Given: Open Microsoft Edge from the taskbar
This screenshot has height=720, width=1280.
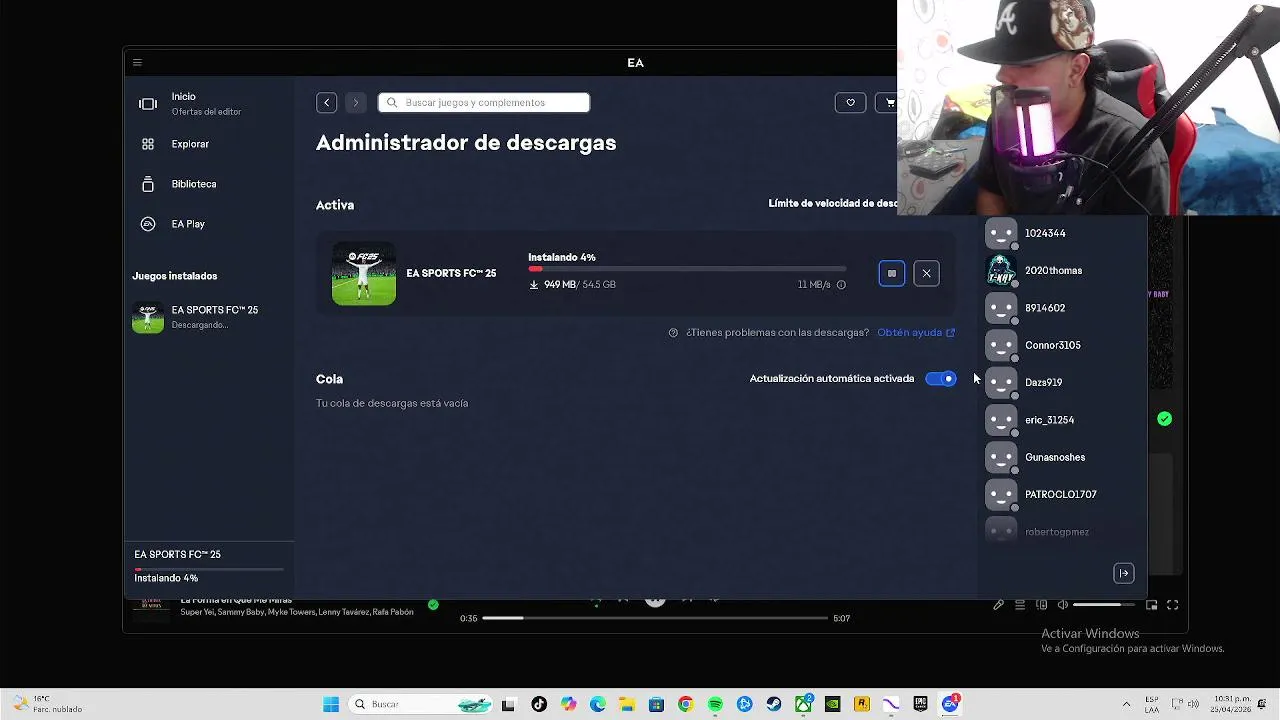Looking at the screenshot, I should tap(598, 704).
